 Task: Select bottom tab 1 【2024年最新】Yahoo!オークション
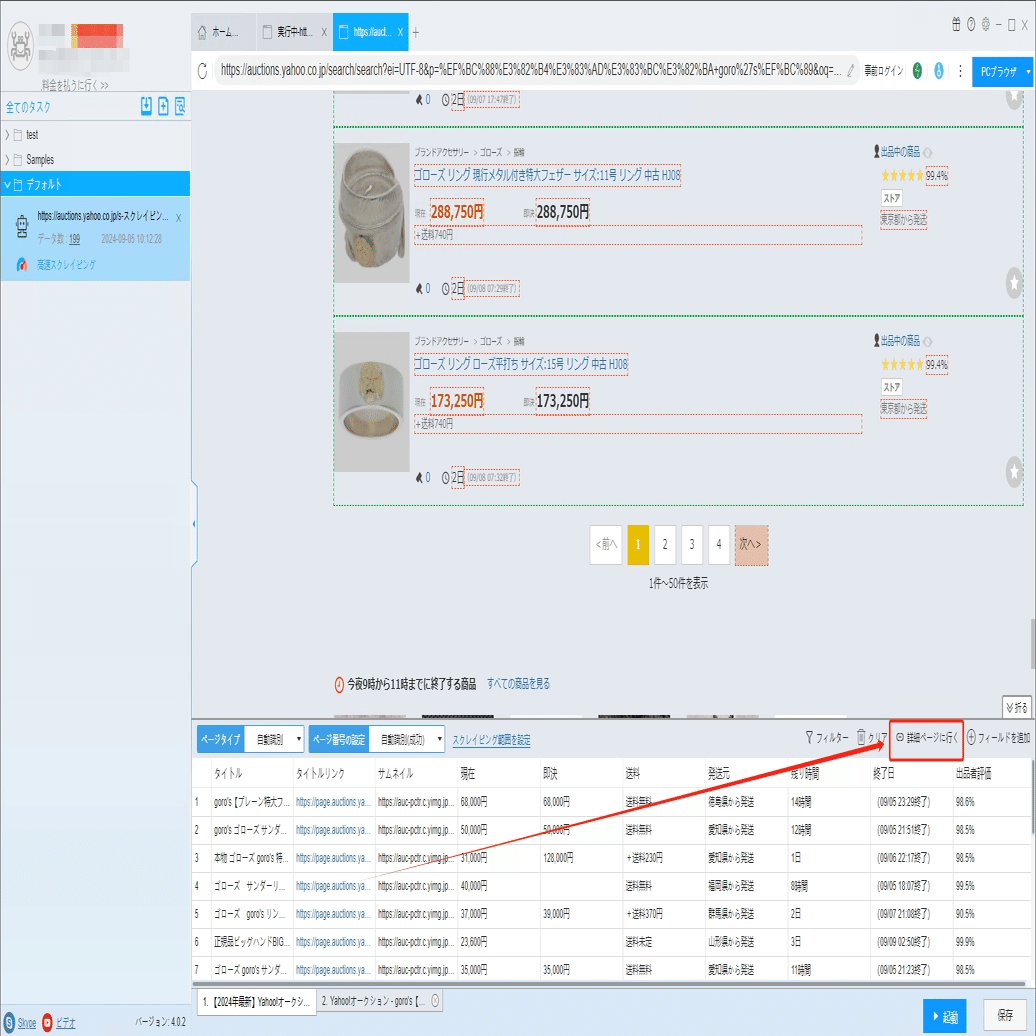(x=255, y=1002)
